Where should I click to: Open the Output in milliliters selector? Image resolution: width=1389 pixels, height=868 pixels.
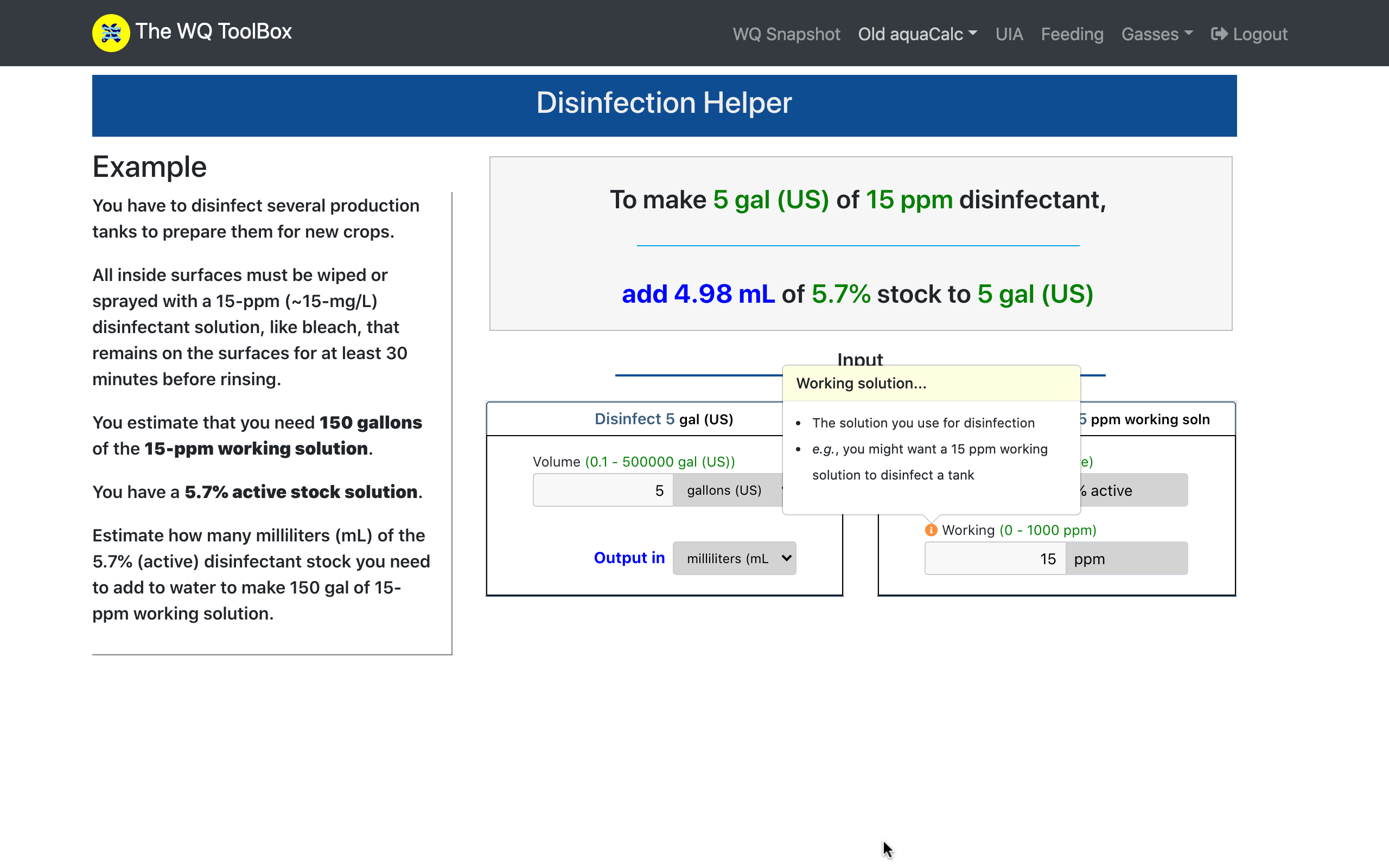[x=734, y=558]
